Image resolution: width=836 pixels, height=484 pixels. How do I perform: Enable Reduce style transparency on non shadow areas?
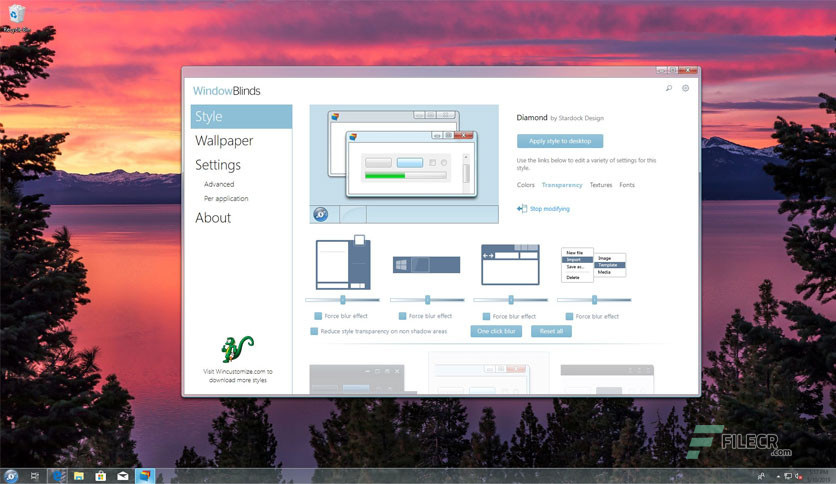click(x=314, y=331)
